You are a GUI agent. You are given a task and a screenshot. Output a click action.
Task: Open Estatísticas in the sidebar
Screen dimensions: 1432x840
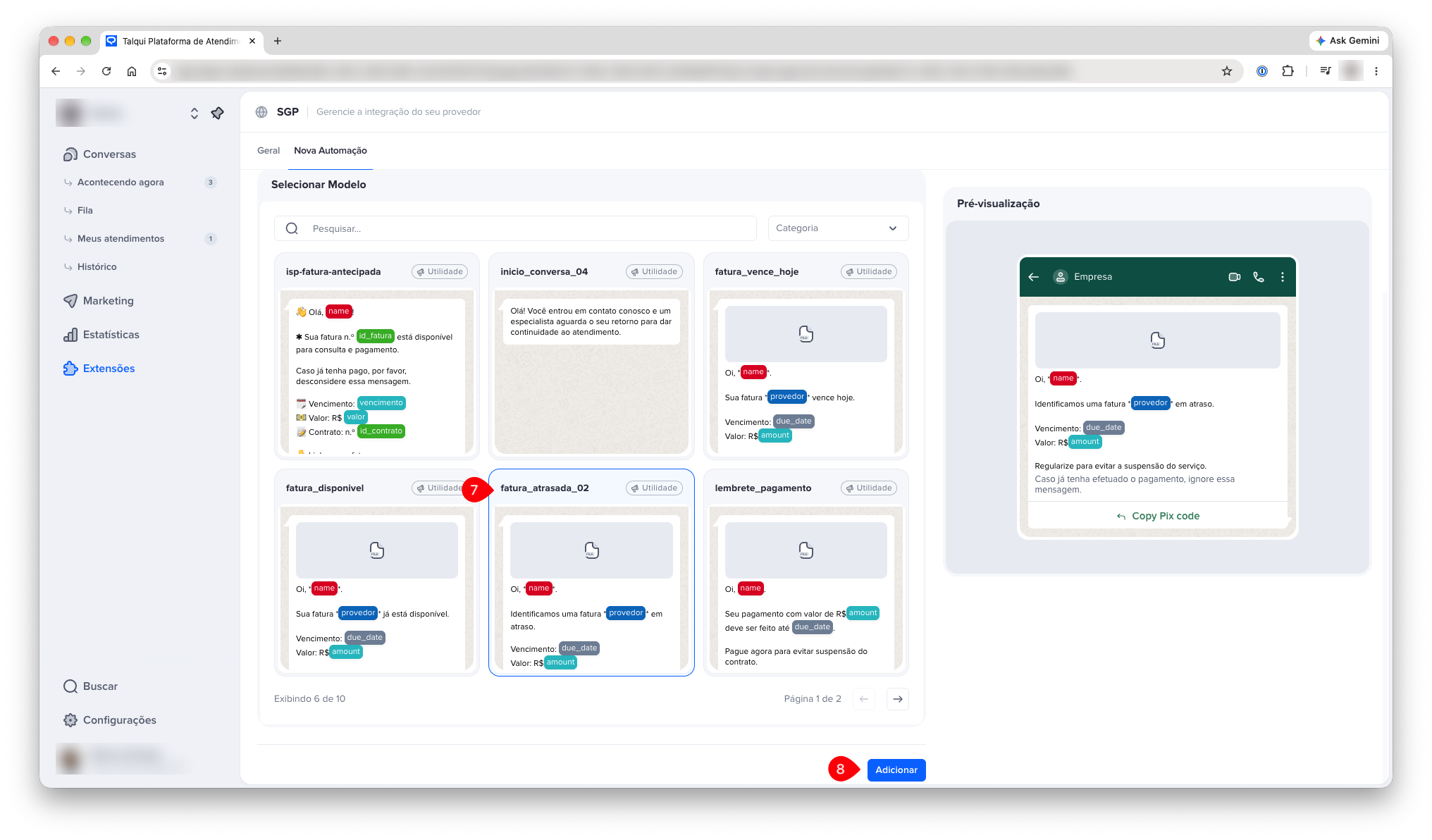101,335
